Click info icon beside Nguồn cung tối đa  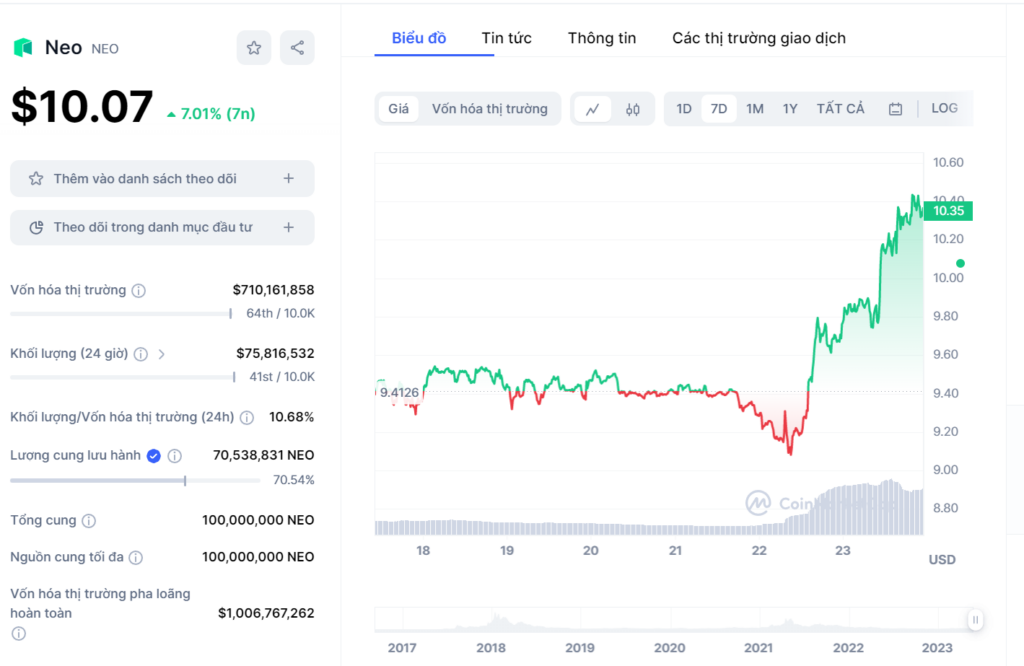(x=135, y=557)
